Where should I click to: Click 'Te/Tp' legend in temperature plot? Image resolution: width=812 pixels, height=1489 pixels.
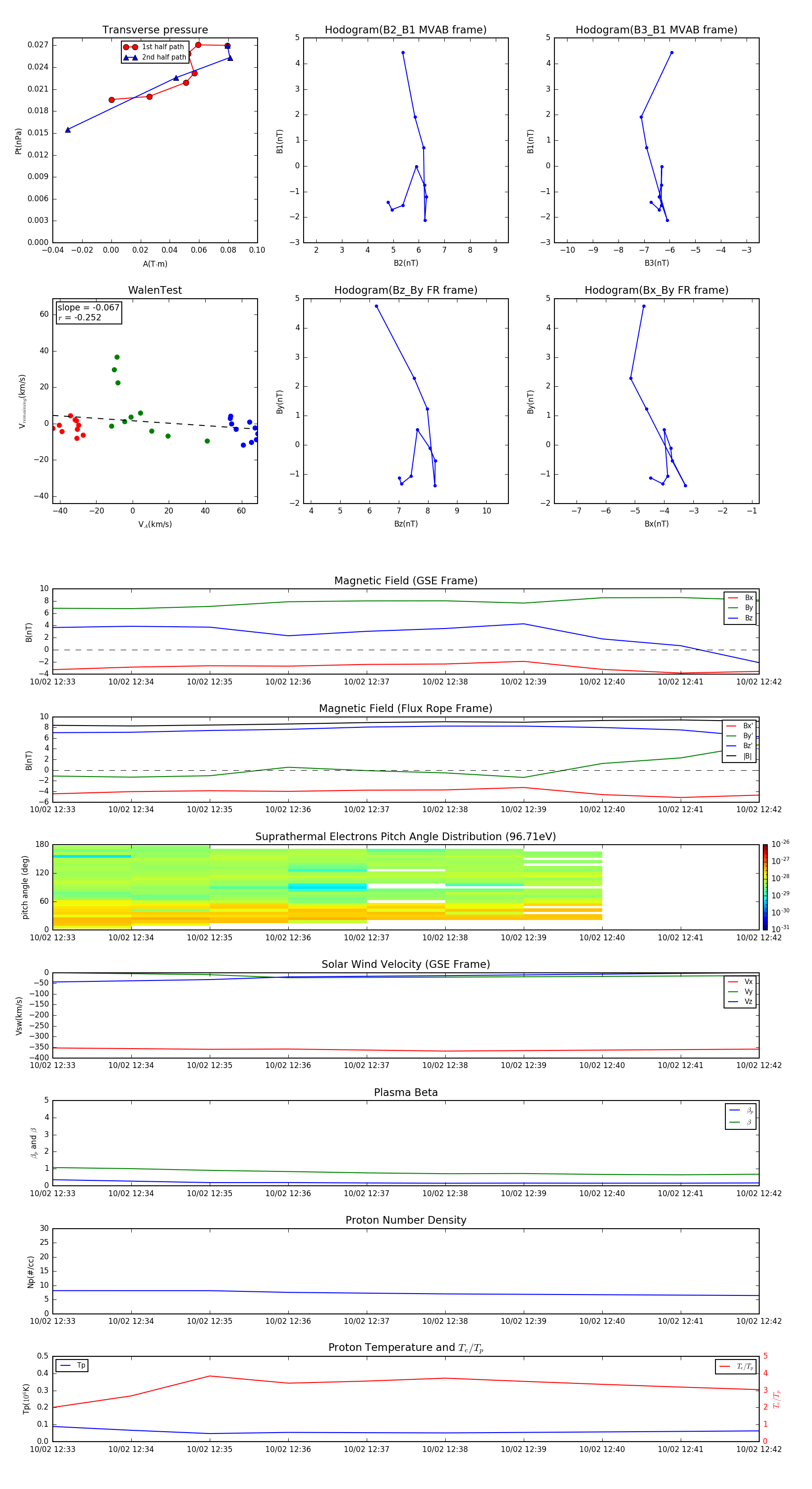736,1366
